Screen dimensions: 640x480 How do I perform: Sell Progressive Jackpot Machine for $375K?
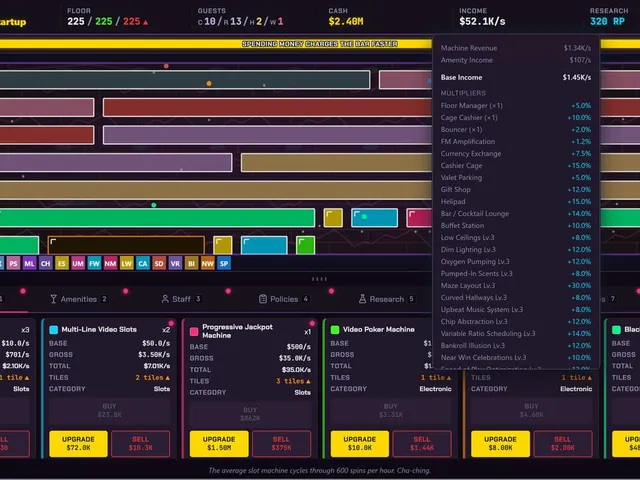tap(281, 443)
